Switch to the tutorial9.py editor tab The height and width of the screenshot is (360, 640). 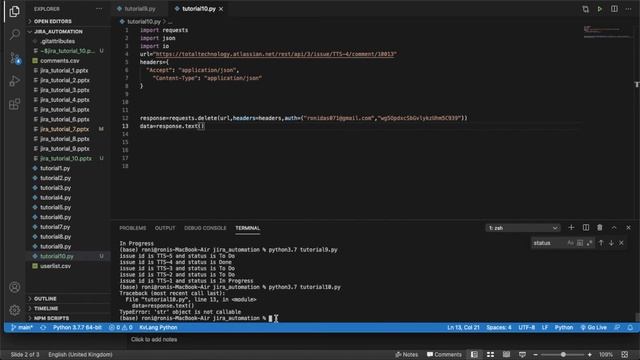tap(140, 9)
